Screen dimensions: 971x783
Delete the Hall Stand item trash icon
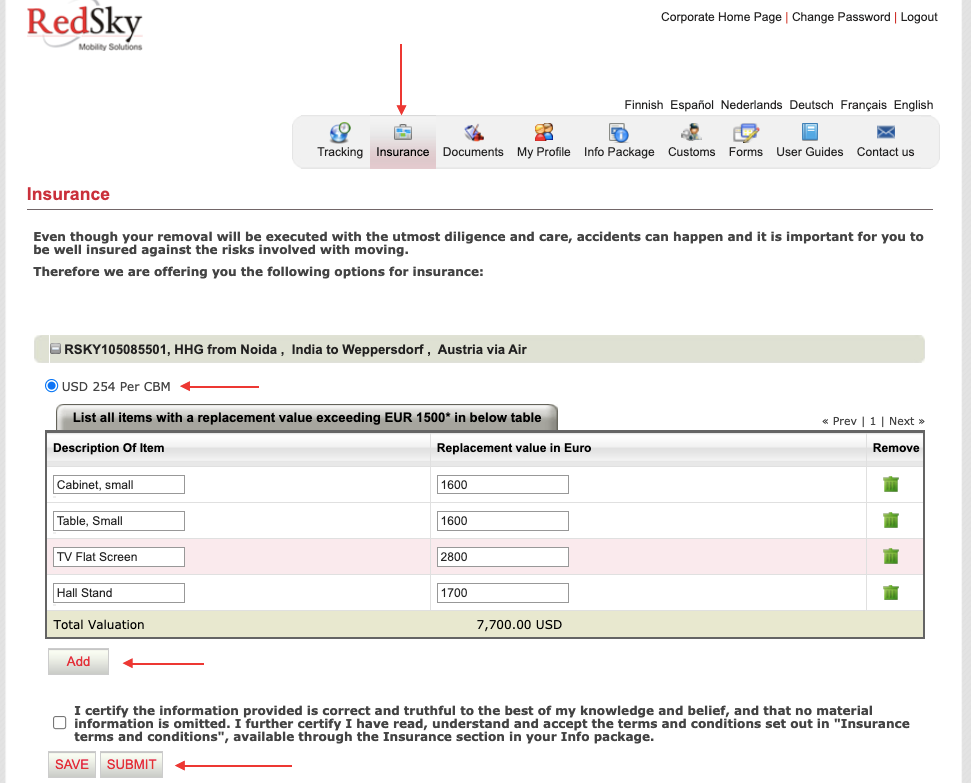[890, 592]
